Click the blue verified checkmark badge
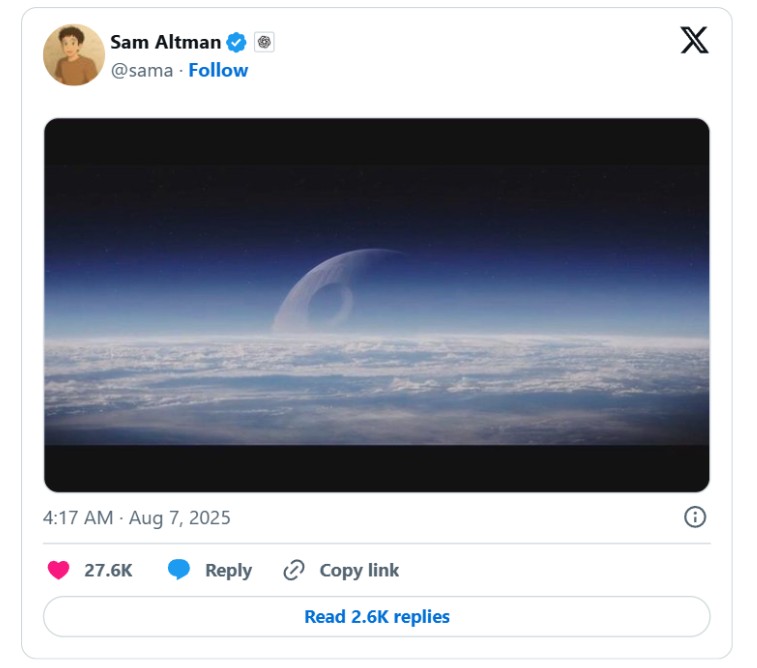 coord(237,42)
